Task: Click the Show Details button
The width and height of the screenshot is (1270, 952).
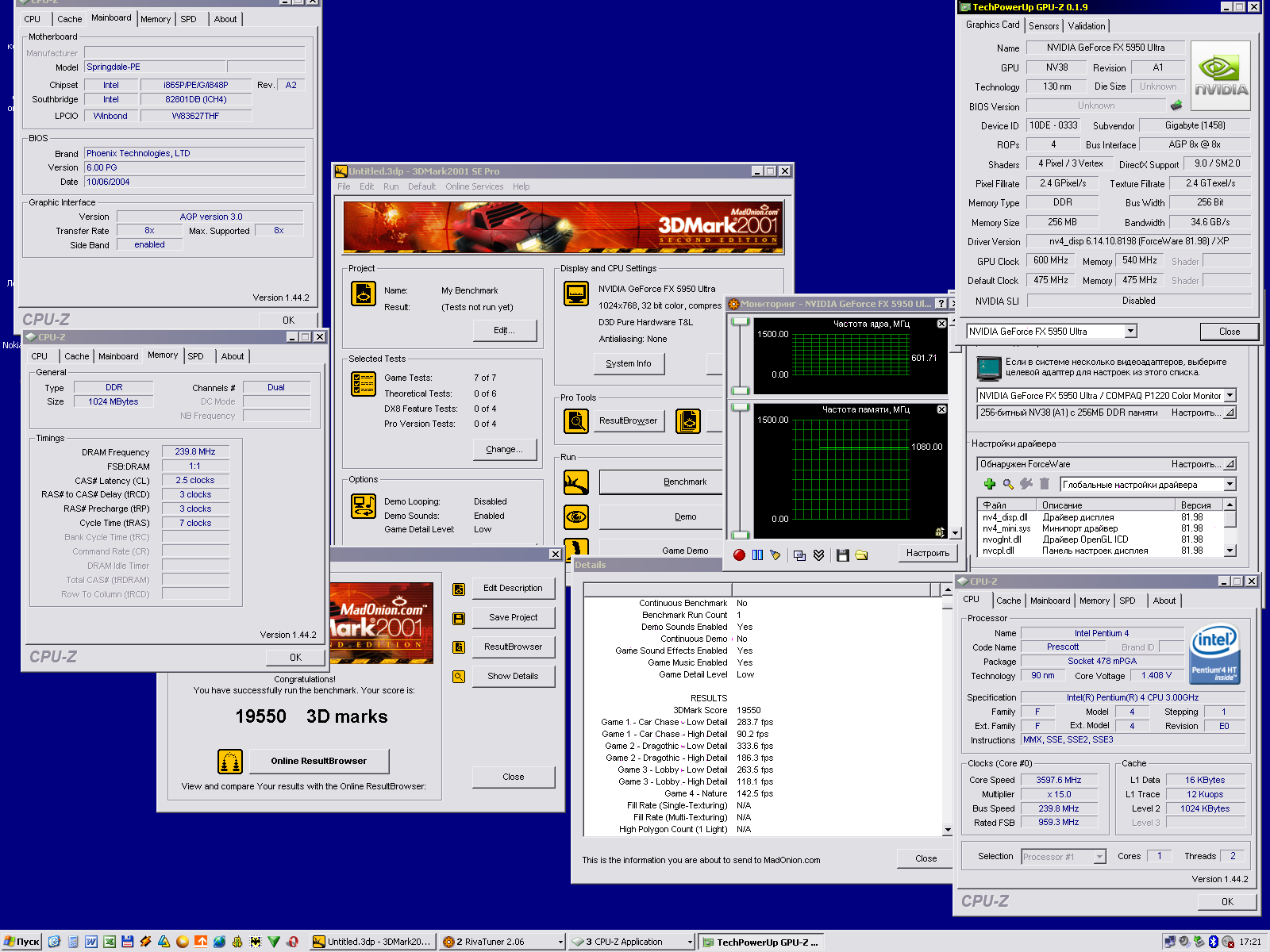Action: click(x=513, y=677)
